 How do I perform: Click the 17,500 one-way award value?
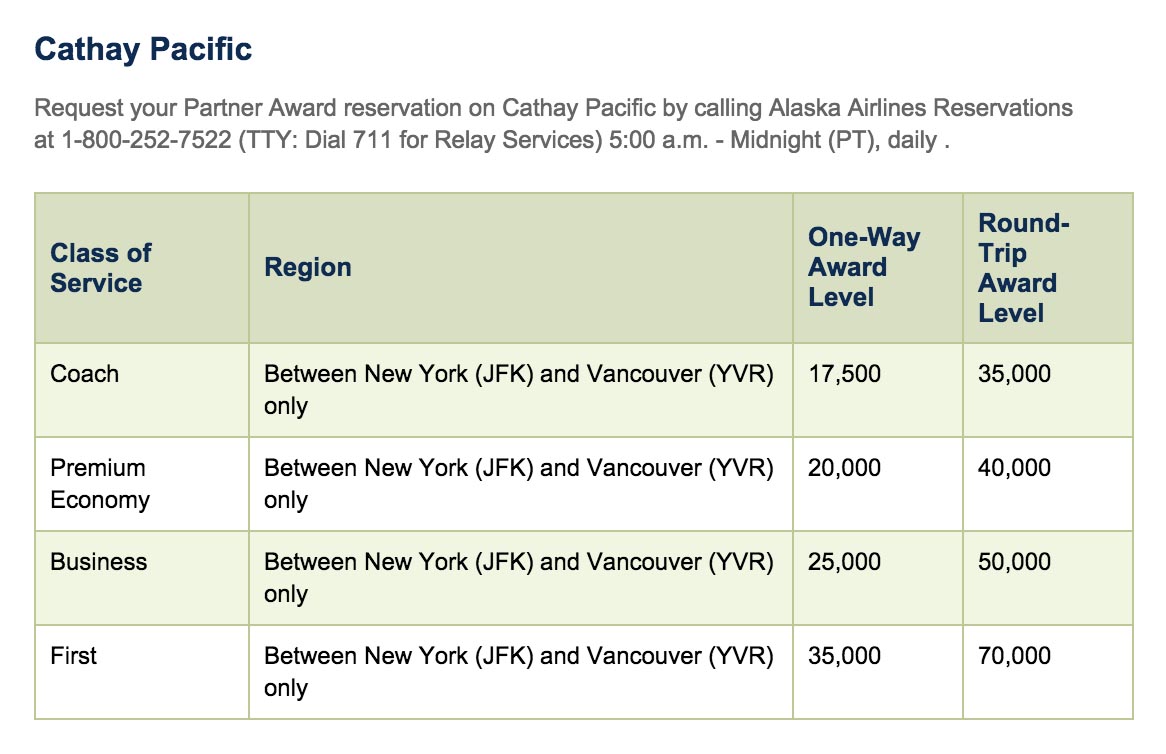coord(845,374)
